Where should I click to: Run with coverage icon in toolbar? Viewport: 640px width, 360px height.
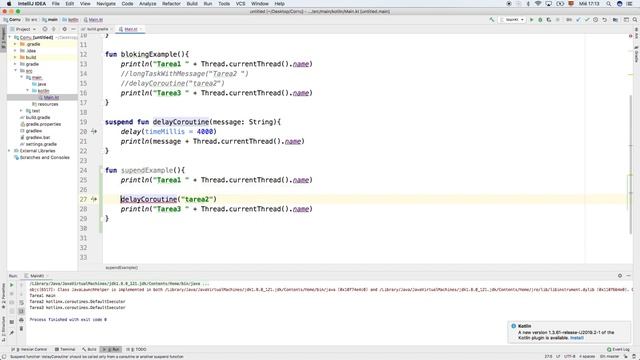549,20
